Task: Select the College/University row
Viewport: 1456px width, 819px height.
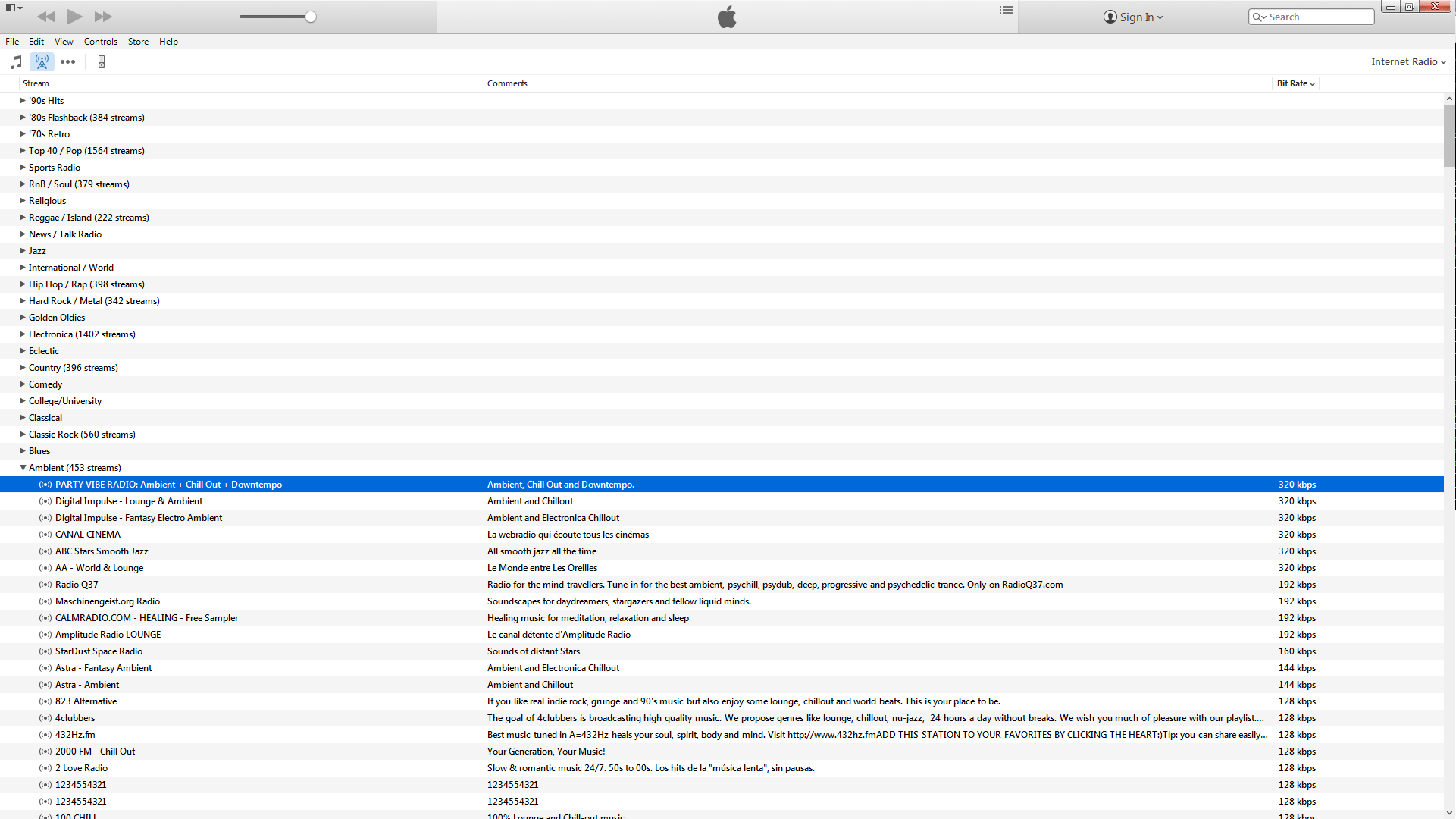Action: click(722, 401)
